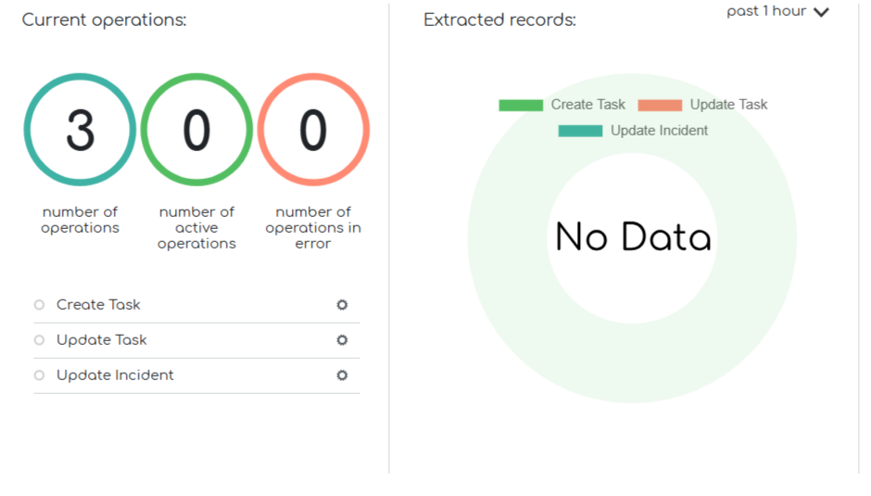
Task: Select the Update Task status circle
Action: click(x=39, y=340)
